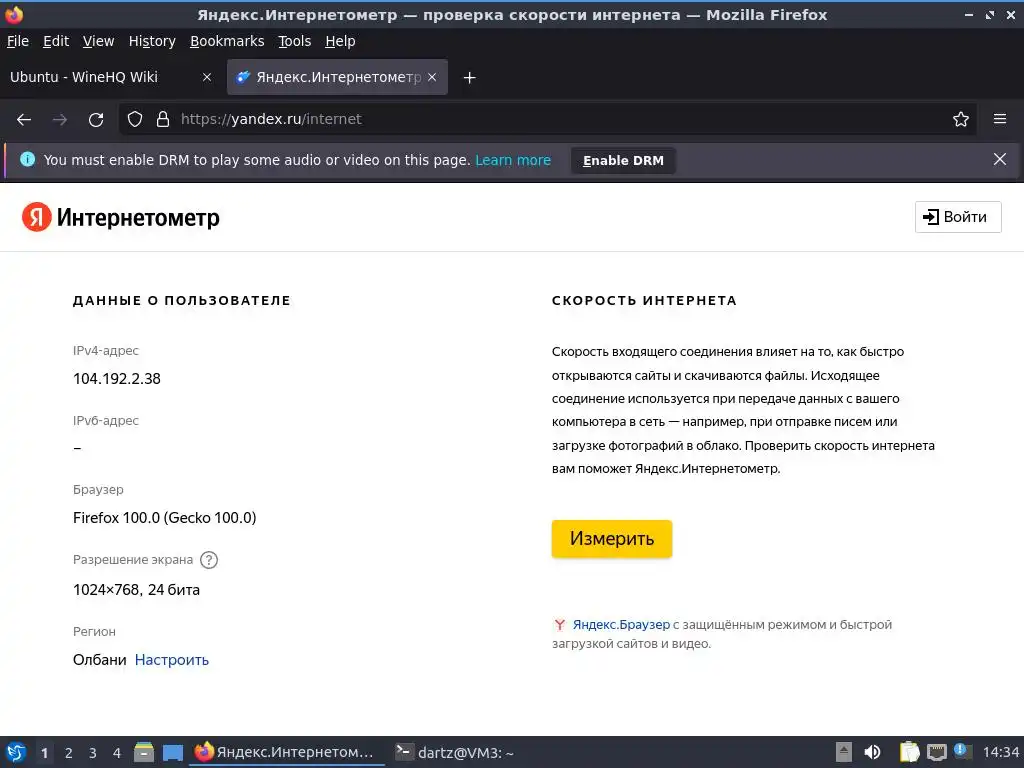
Task: Open the Edit menu
Action: [x=56, y=41]
